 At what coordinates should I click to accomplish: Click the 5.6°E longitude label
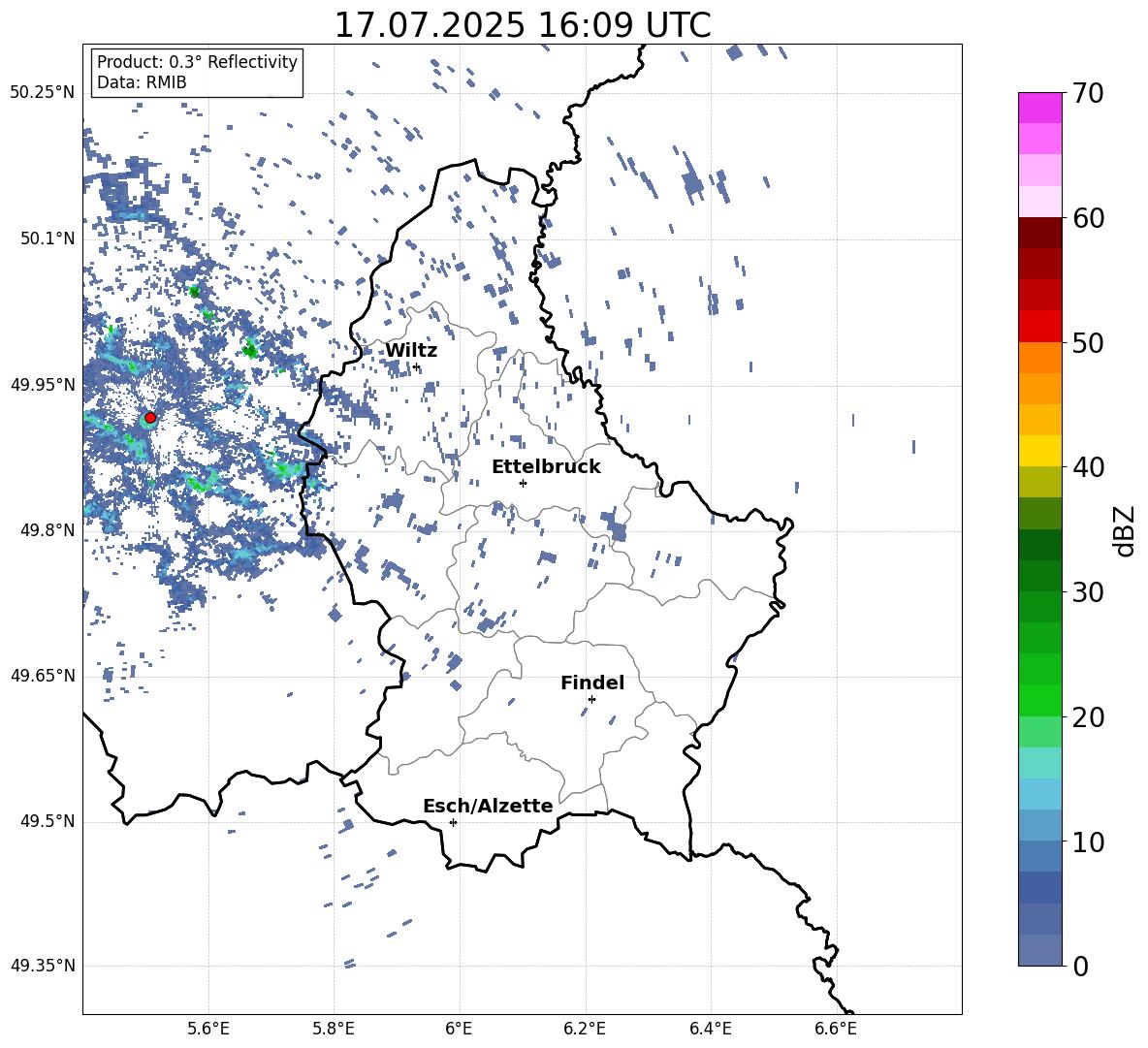[208, 1029]
